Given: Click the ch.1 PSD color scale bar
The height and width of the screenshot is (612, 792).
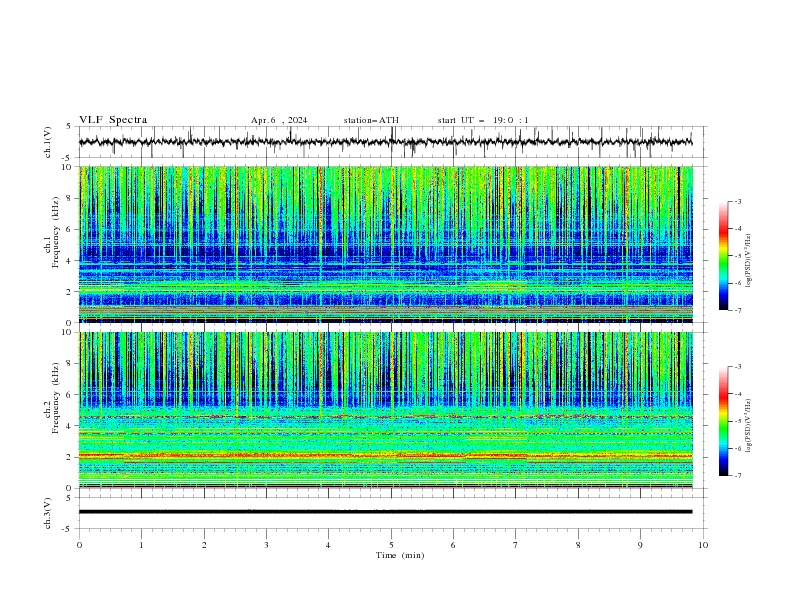Looking at the screenshot, I should click(x=723, y=256).
